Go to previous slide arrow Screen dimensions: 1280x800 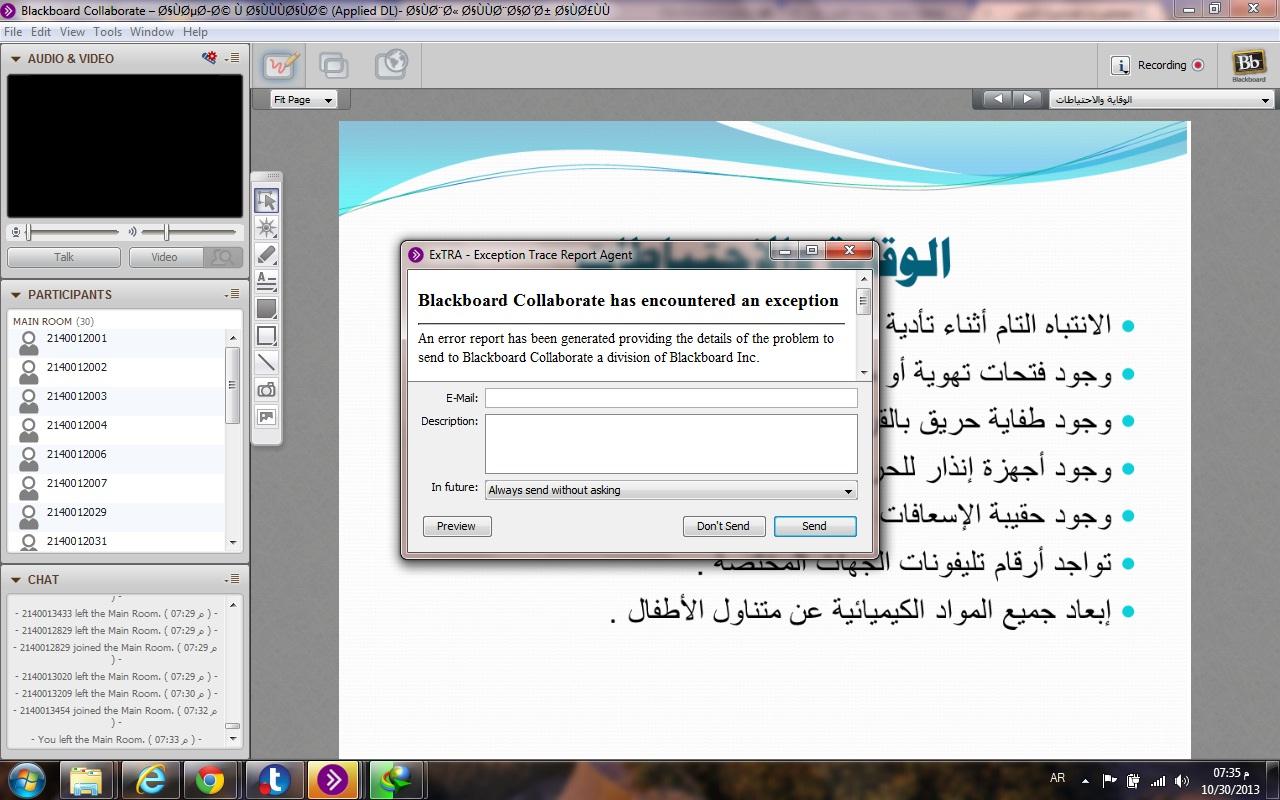[998, 99]
